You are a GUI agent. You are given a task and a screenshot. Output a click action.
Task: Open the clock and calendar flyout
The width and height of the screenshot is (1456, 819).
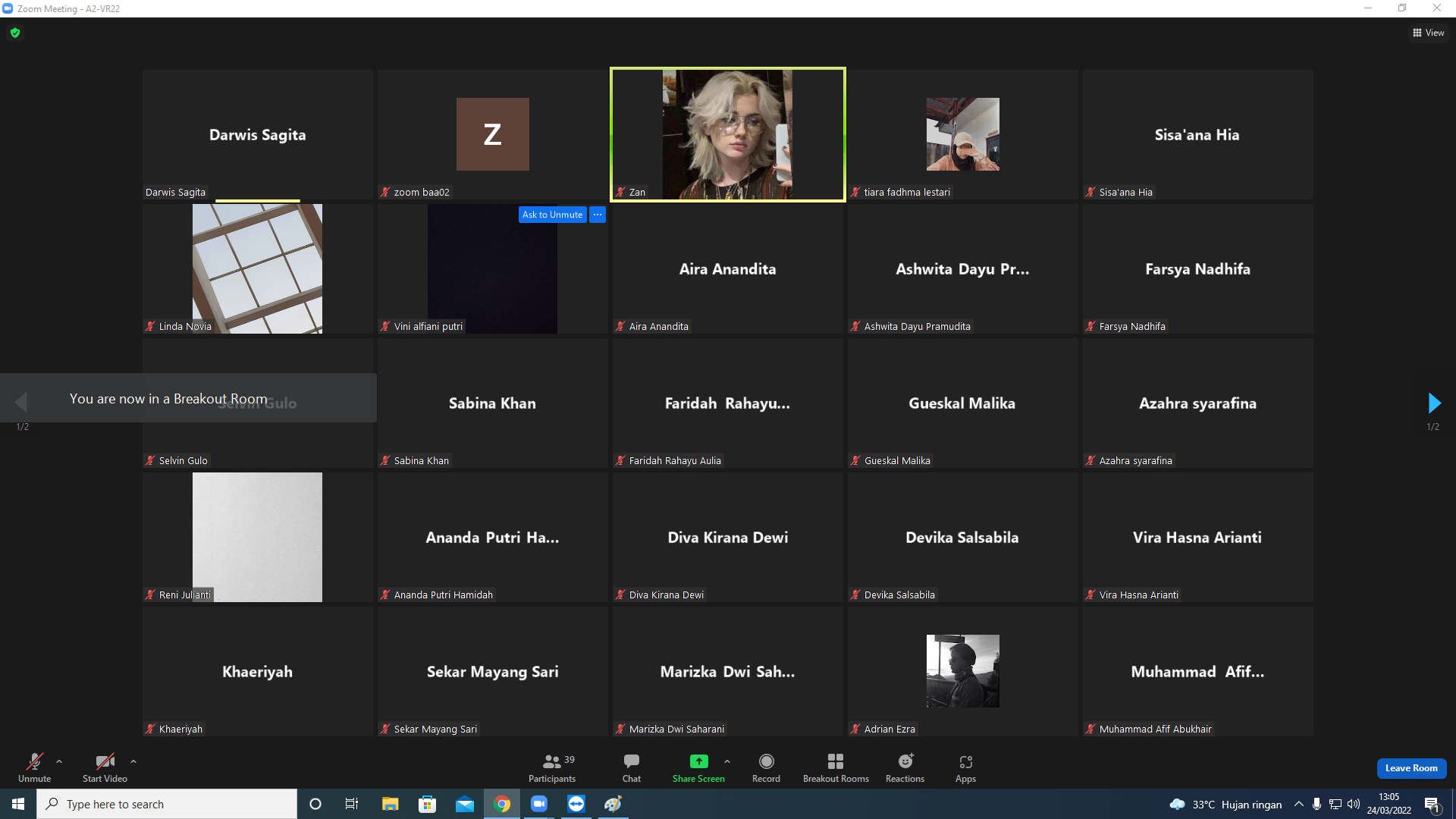[1389, 804]
